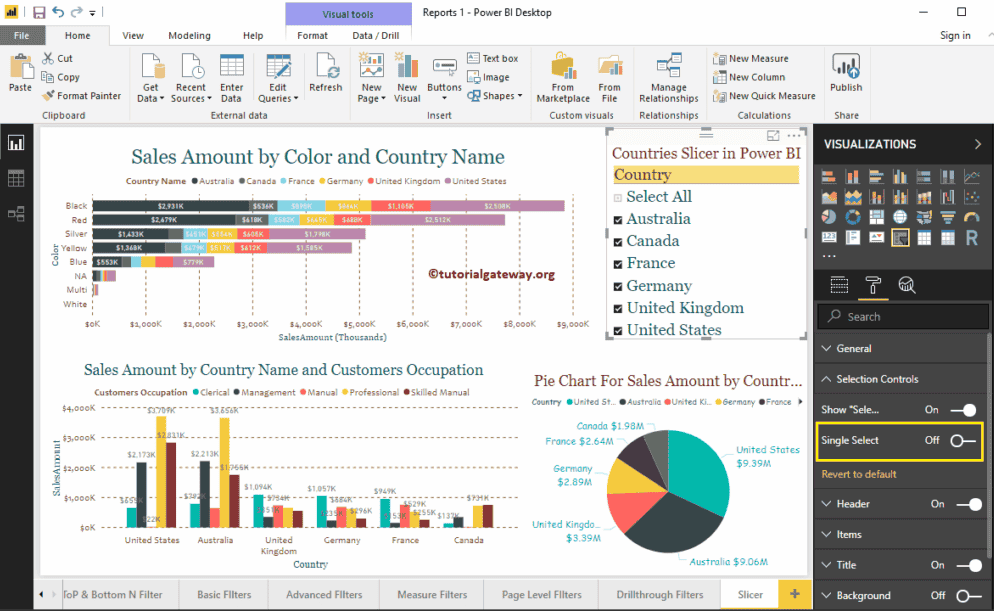Select the pie chart visualization icon

tap(829, 217)
